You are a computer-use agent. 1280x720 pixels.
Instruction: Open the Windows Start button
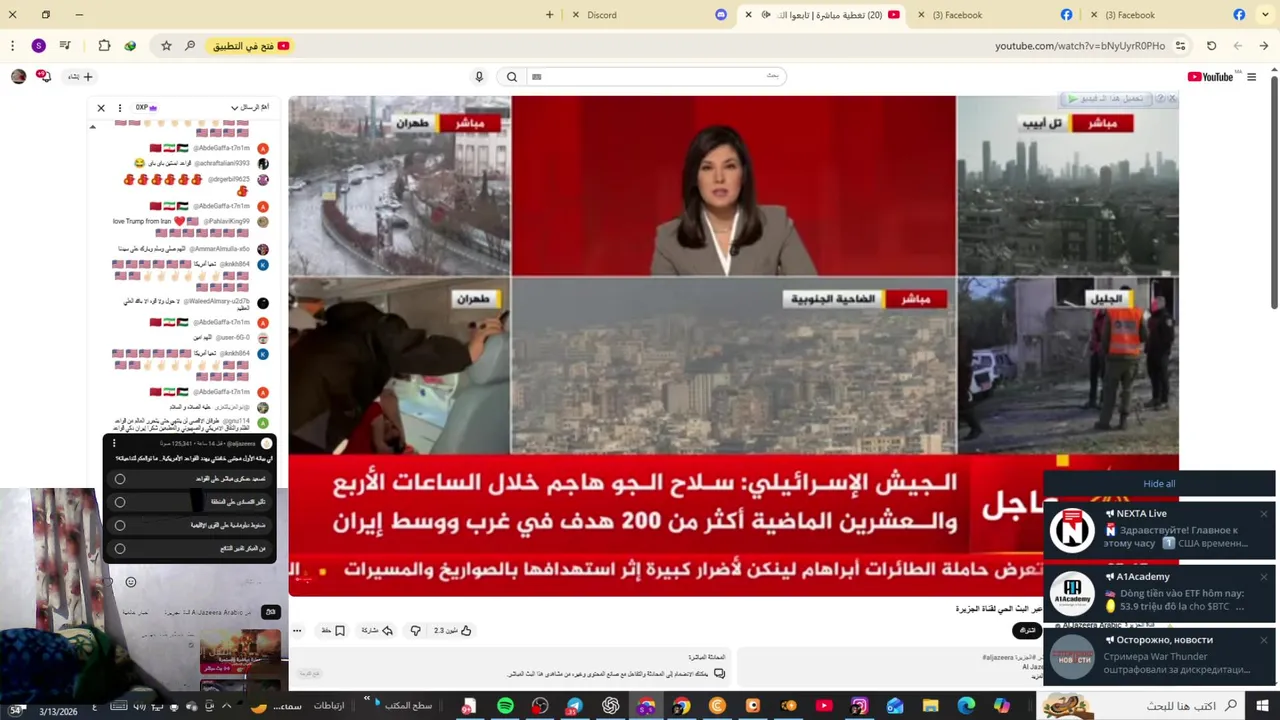point(1262,706)
